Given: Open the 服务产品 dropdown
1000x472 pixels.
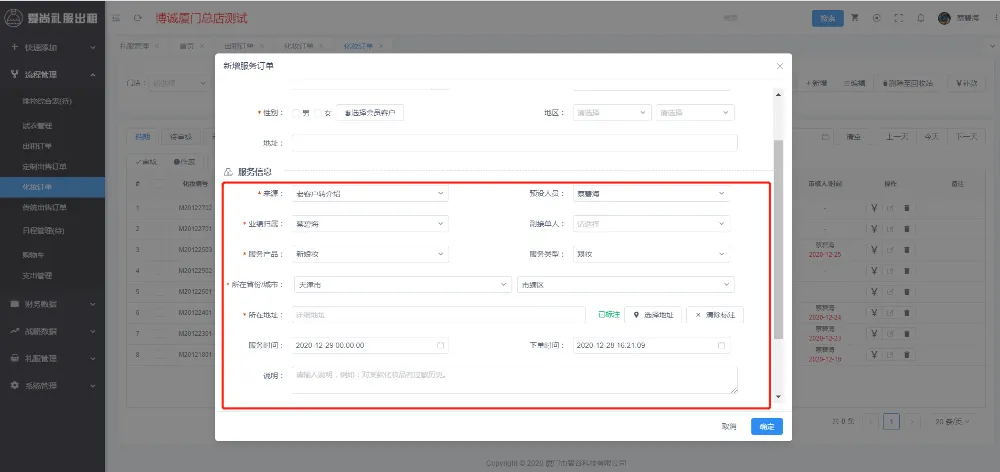Looking at the screenshot, I should 370,254.
